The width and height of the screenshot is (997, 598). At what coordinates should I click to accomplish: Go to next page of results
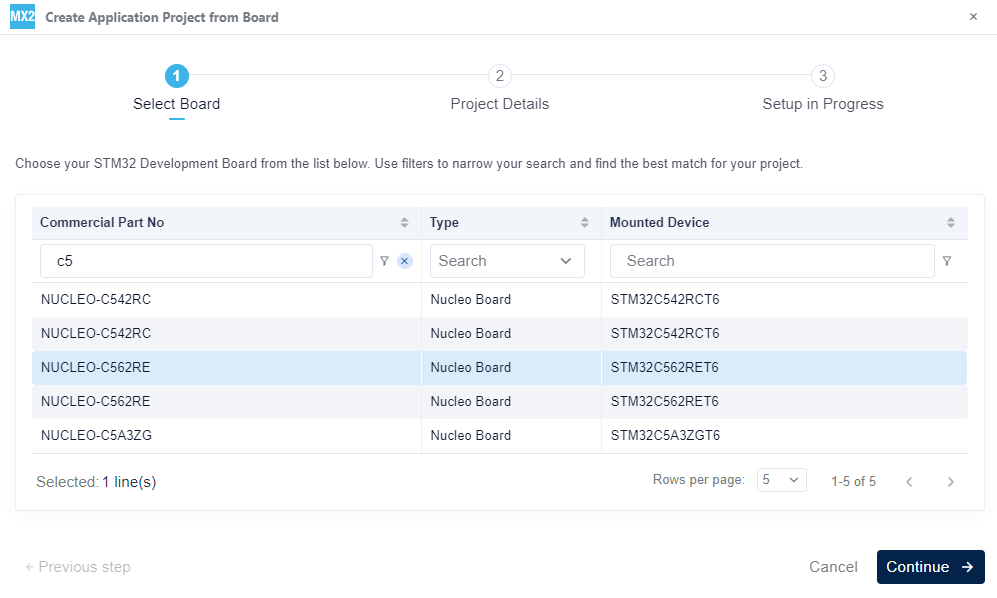(950, 482)
